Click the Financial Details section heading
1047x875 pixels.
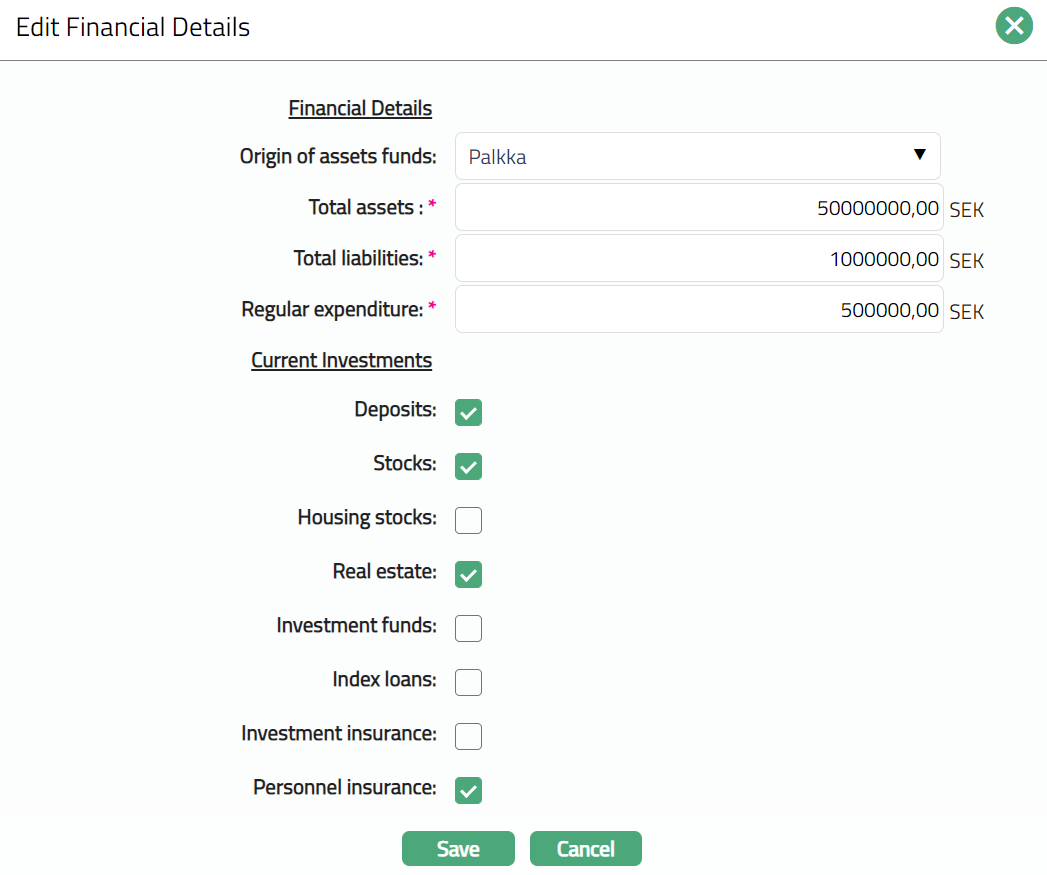click(360, 108)
